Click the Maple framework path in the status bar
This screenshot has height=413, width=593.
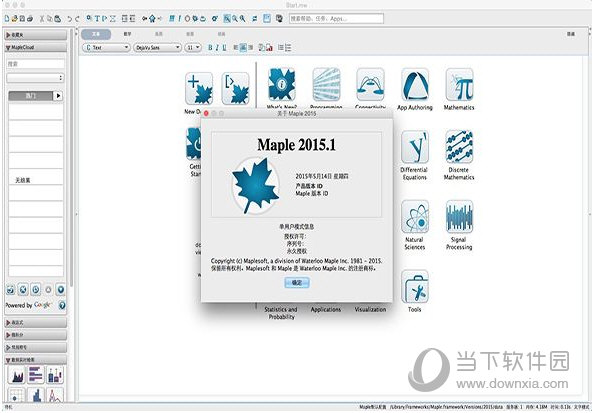tap(447, 407)
